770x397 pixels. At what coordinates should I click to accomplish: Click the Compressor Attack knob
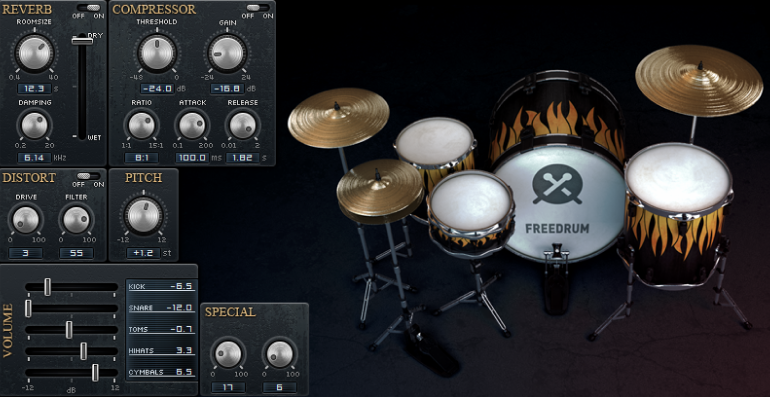[192, 125]
